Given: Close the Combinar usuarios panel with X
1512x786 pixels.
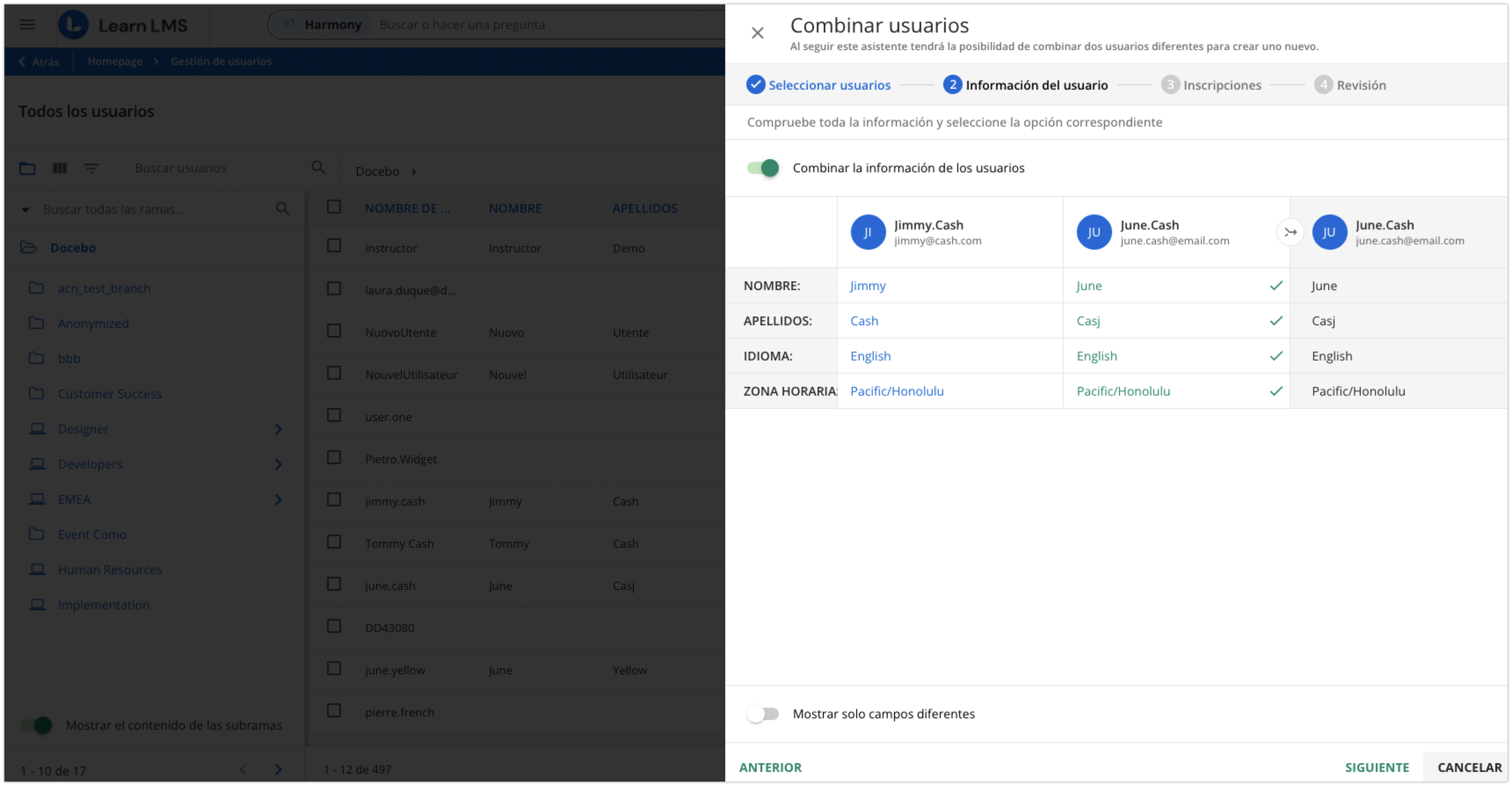Looking at the screenshot, I should pos(757,33).
